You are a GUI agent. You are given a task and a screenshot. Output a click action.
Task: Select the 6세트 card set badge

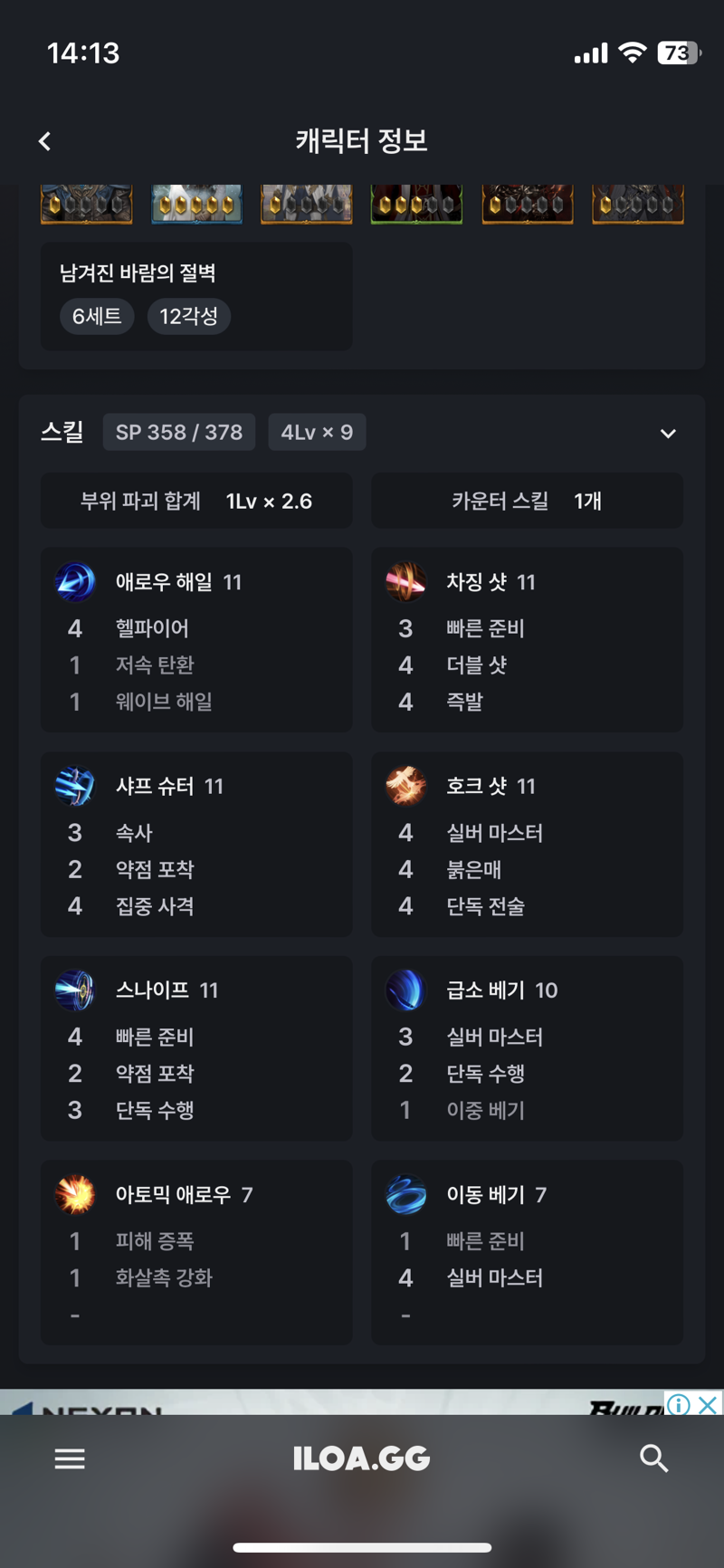(97, 316)
